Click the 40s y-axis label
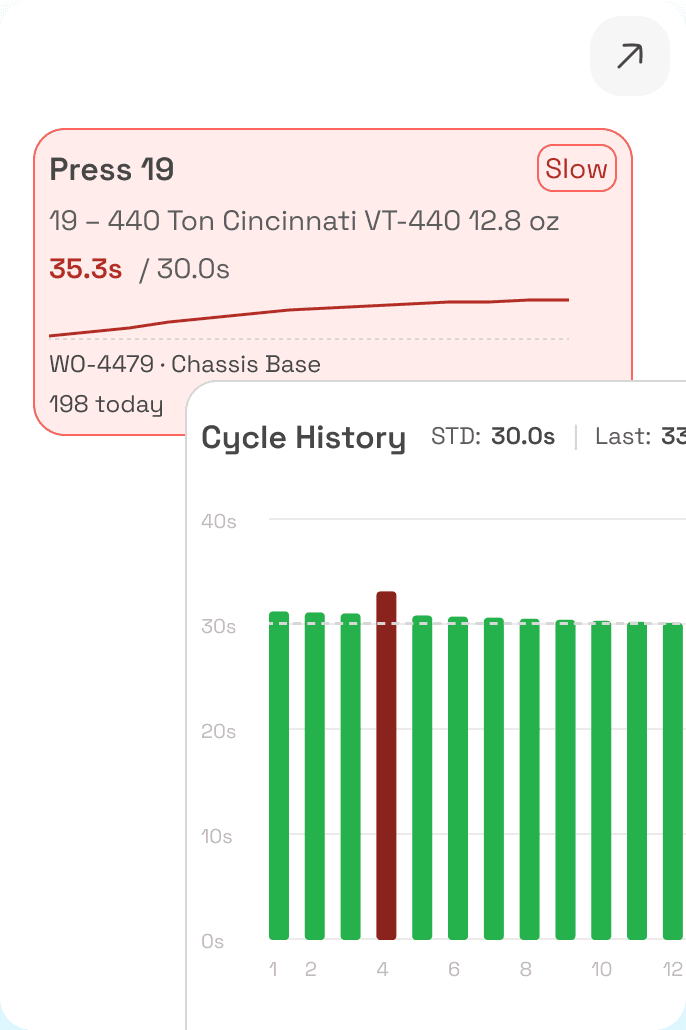The image size is (686, 1030). 219,522
